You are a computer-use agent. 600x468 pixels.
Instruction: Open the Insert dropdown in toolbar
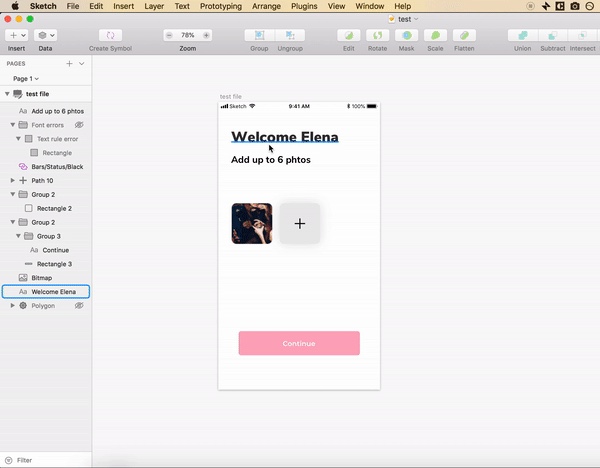click(x=17, y=35)
